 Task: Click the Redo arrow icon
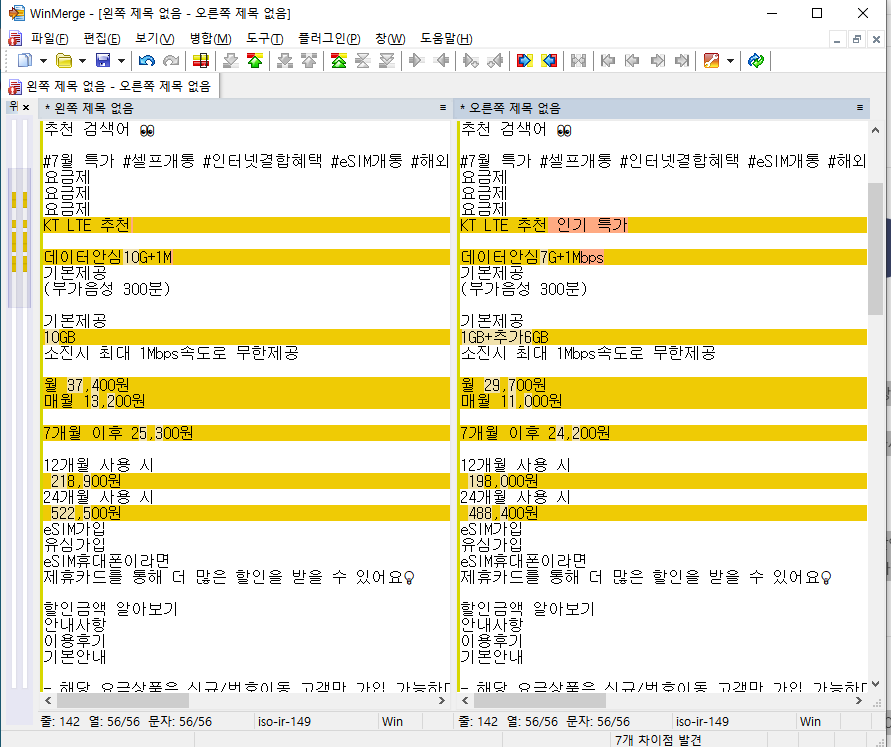[171, 60]
